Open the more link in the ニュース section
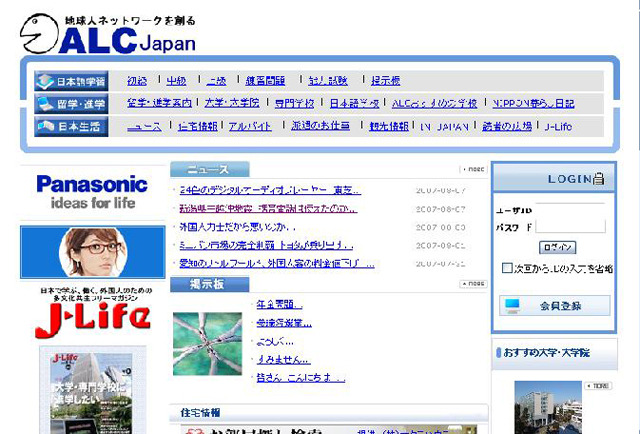Image resolution: width=640 pixels, height=434 pixels. (473, 169)
